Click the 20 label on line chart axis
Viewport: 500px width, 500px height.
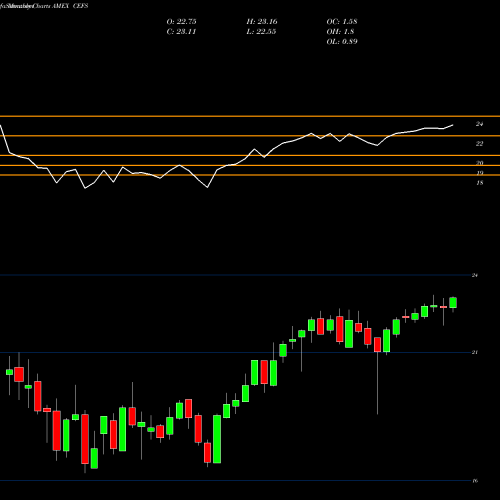click(479, 163)
